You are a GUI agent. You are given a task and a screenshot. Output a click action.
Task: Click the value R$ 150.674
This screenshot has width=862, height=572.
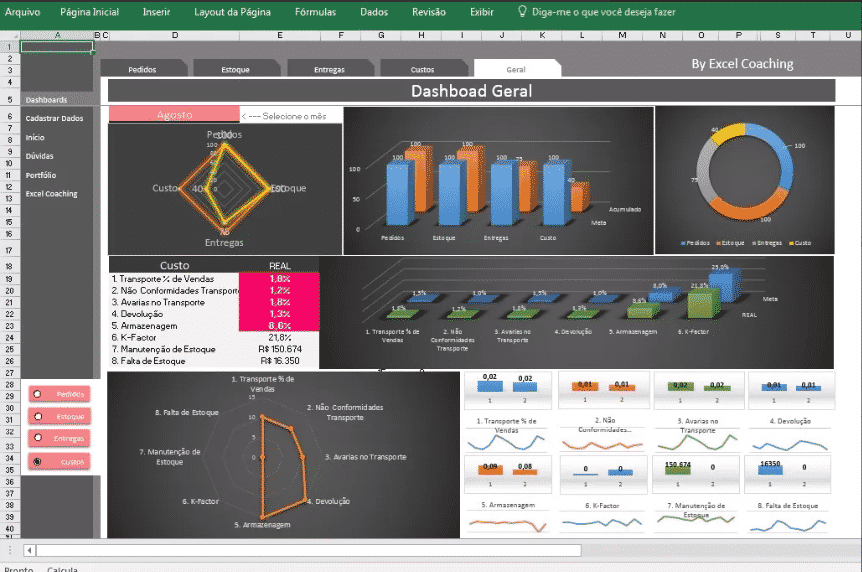pyautogui.click(x=280, y=349)
